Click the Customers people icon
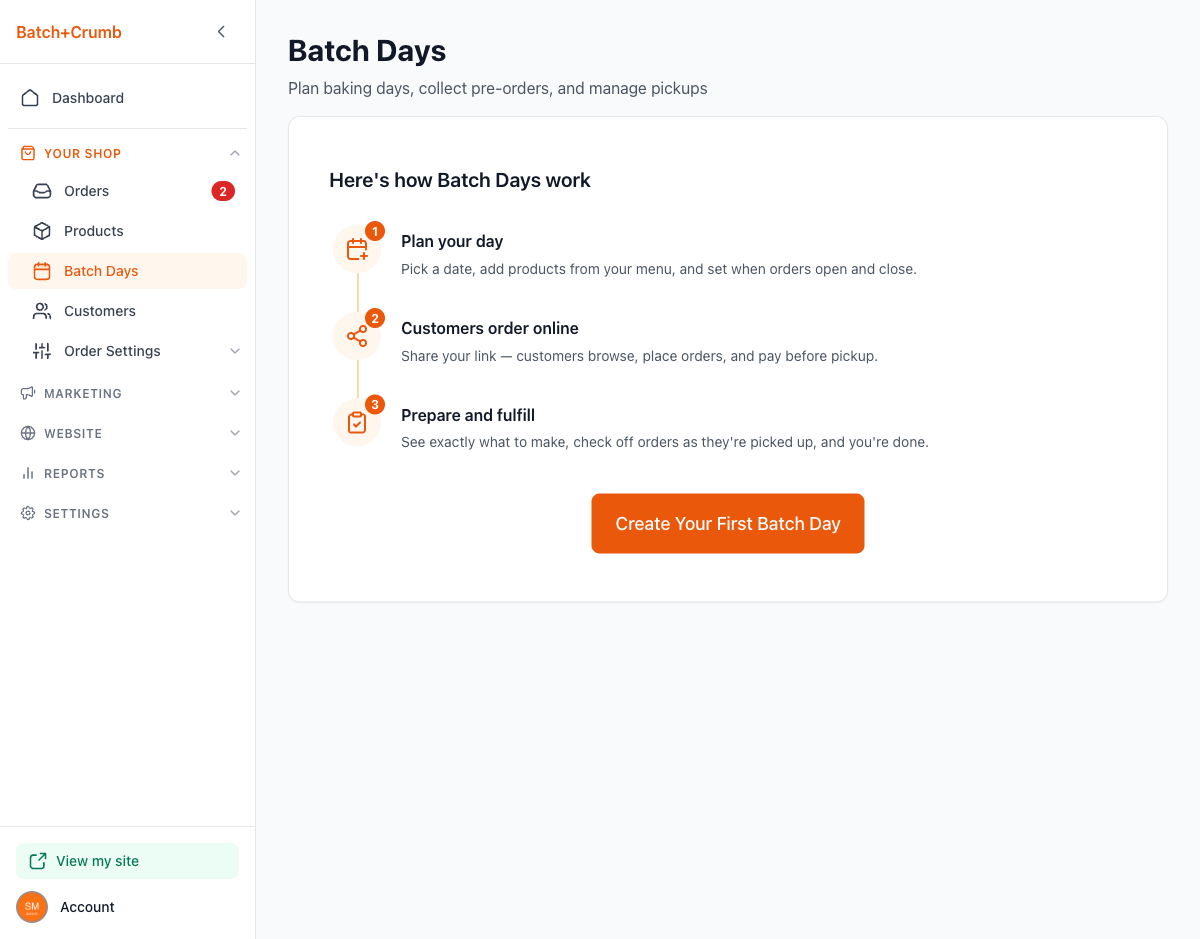Image resolution: width=1200 pixels, height=939 pixels. coord(42,311)
